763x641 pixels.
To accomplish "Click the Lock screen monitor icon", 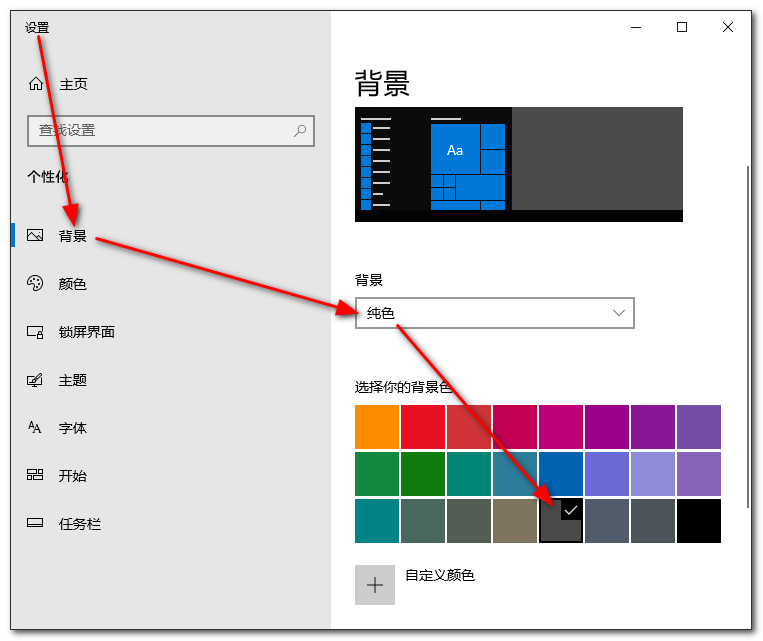I will [35, 332].
